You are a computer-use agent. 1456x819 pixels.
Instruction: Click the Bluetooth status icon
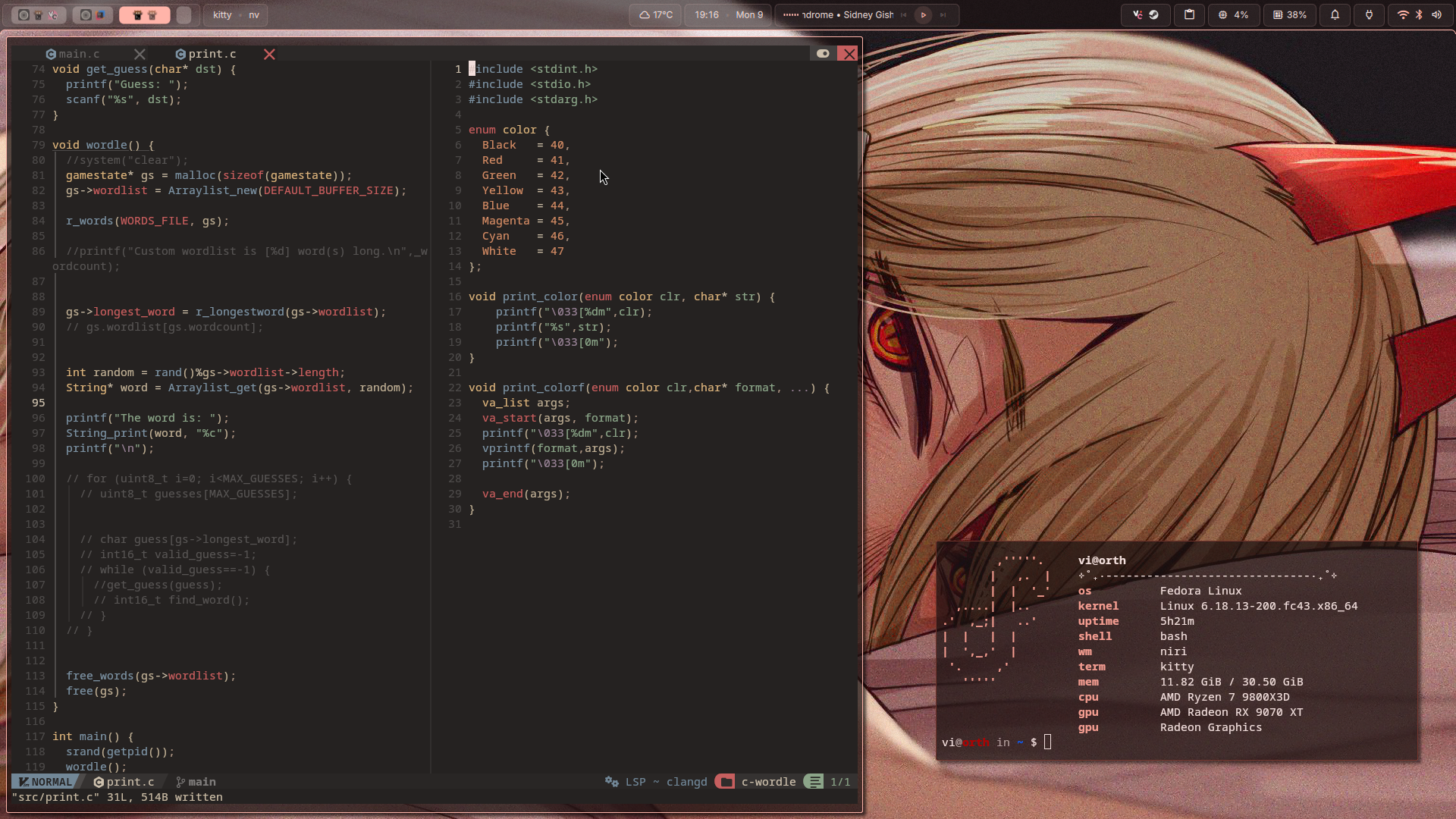tap(1419, 14)
